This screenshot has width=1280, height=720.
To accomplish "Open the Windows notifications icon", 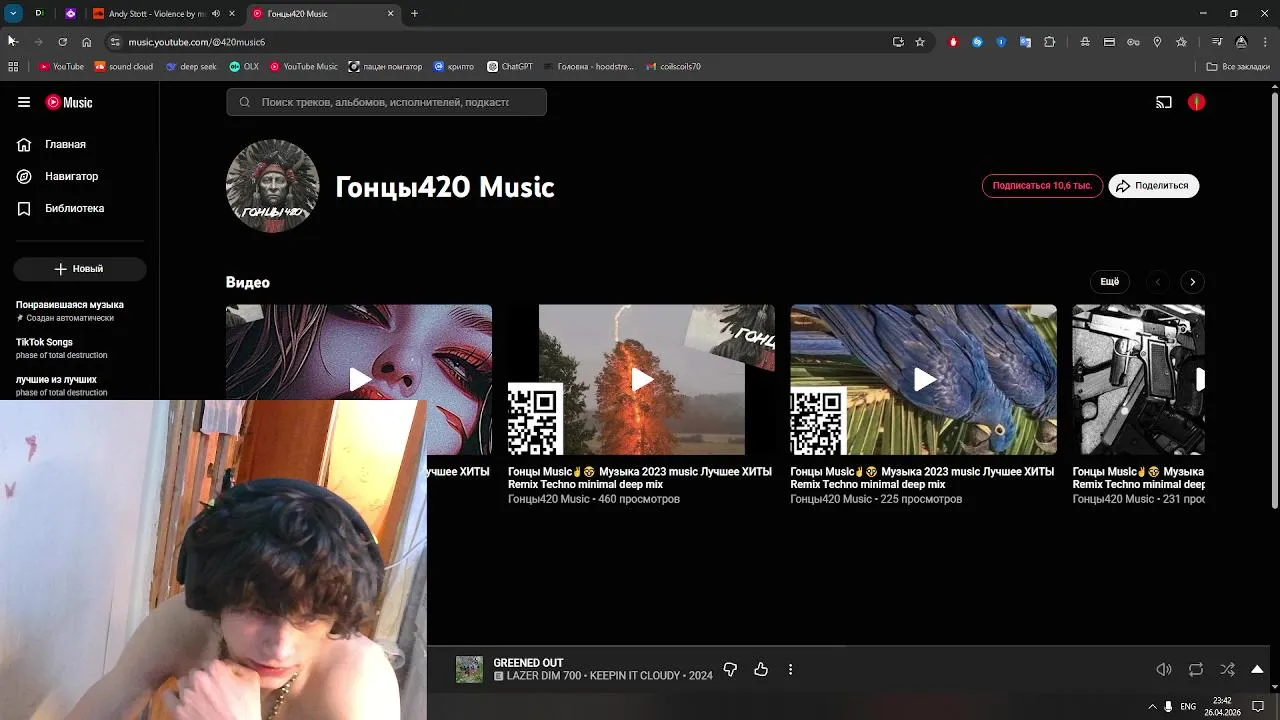I will click(1258, 706).
